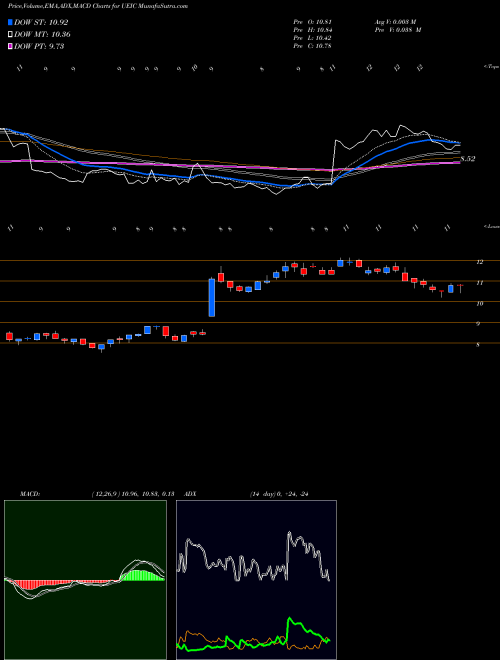Click the price axis label 12

pos(479,262)
